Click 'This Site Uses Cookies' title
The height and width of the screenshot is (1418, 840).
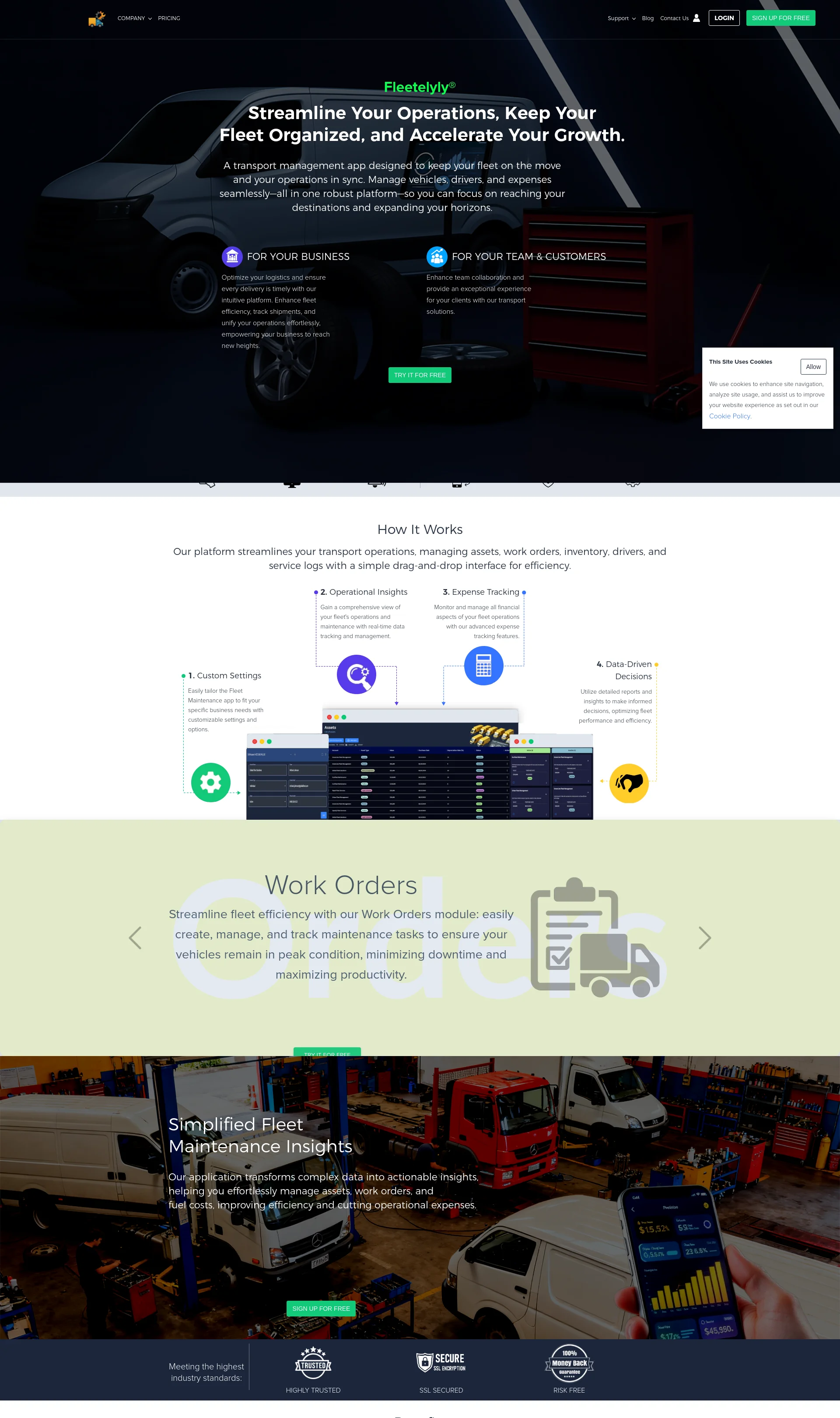740,362
